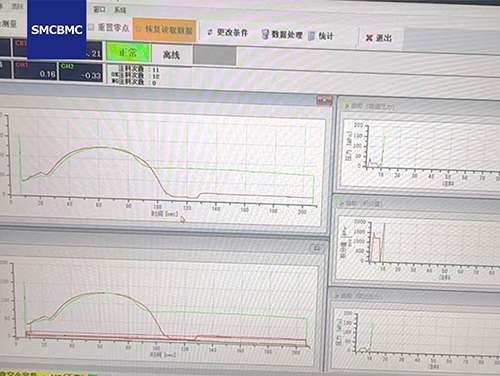Click the 峰值压力 trend plot area
The height and width of the screenshot is (376, 500).
(x=433, y=147)
